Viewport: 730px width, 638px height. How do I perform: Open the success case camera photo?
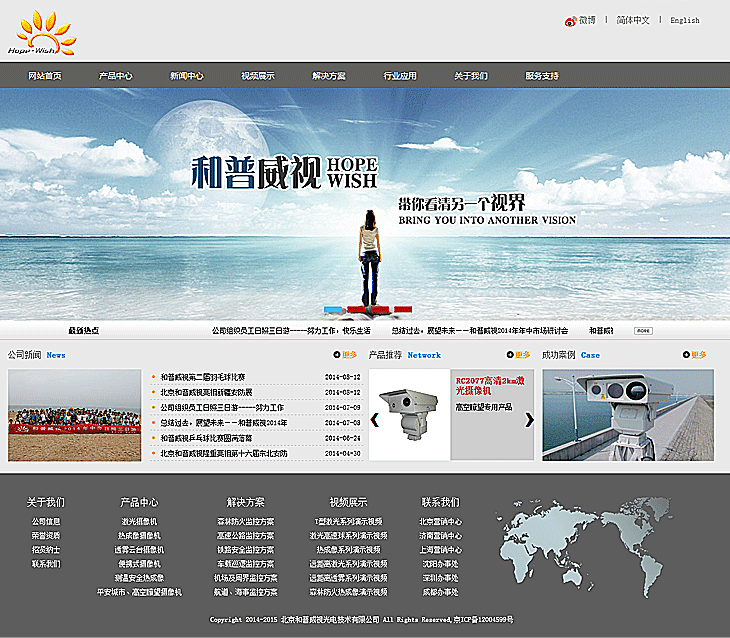[x=628, y=415]
